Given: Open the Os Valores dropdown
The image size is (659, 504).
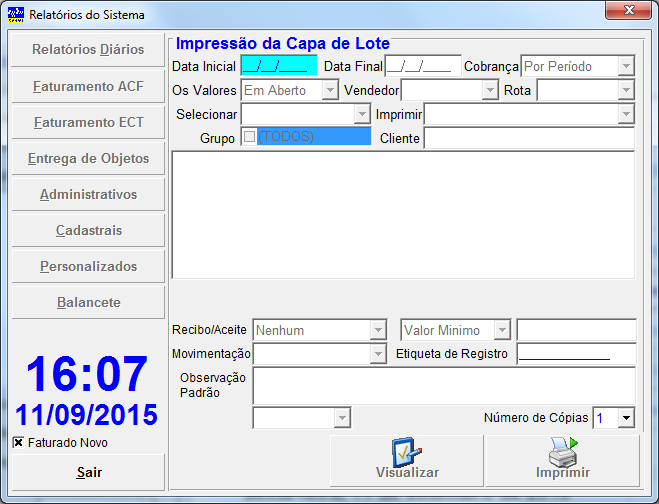Looking at the screenshot, I should click(x=330, y=90).
